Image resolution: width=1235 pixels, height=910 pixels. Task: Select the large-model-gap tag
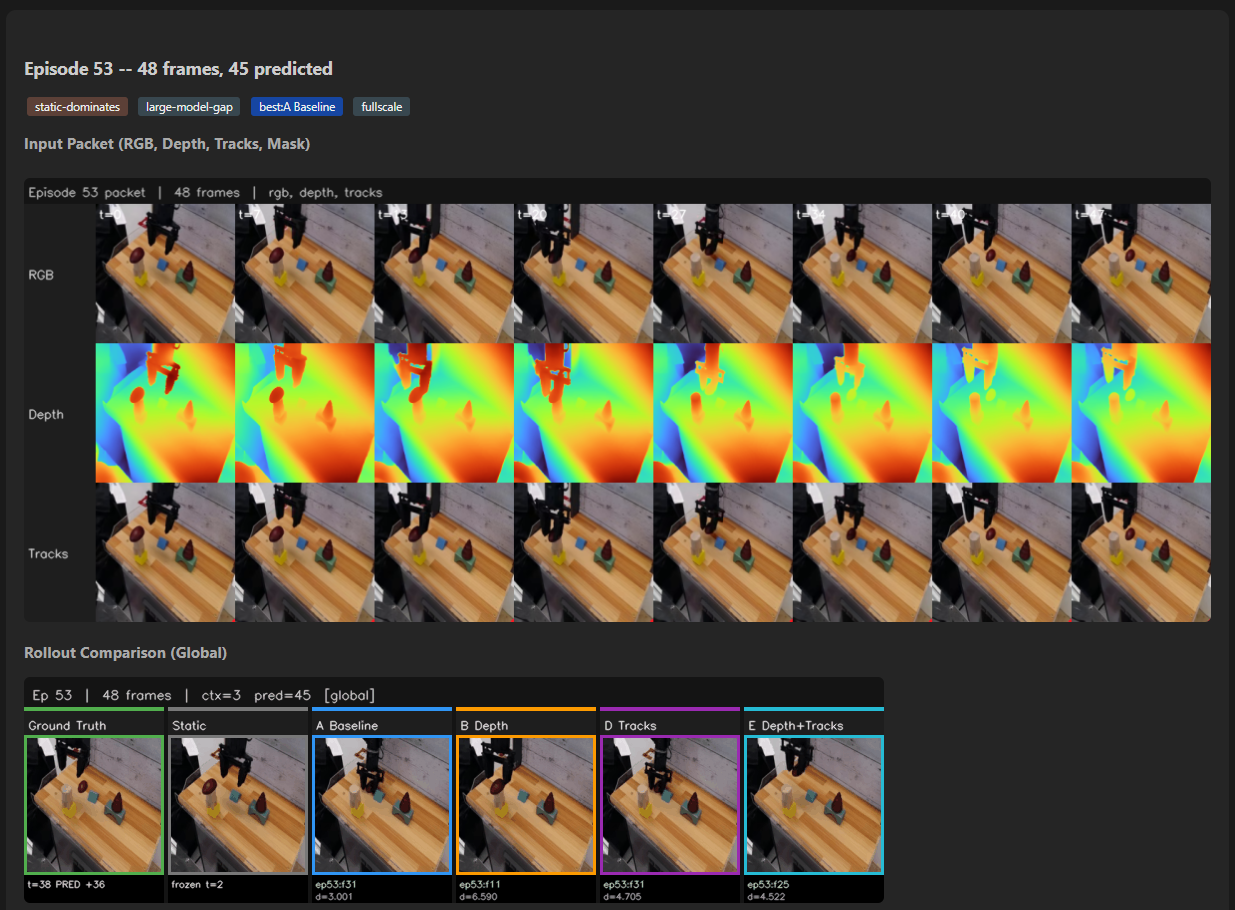[x=188, y=106]
